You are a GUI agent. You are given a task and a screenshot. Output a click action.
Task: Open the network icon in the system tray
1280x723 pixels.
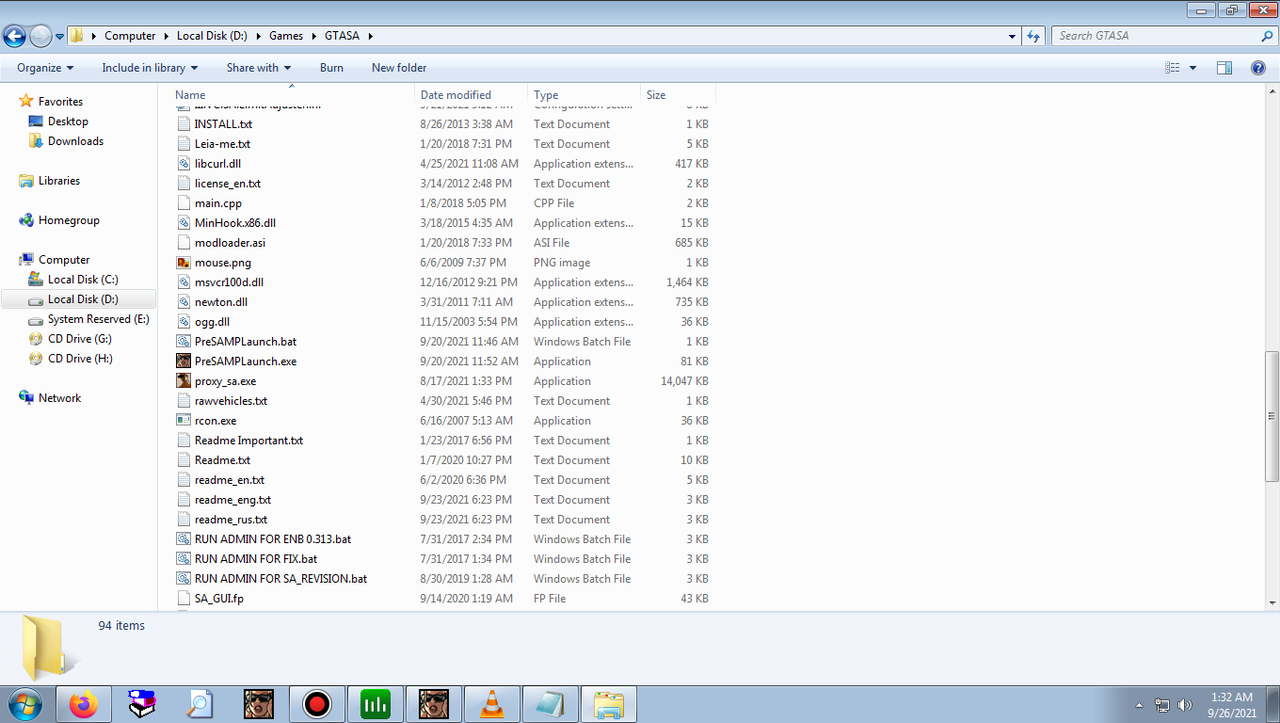click(1163, 705)
